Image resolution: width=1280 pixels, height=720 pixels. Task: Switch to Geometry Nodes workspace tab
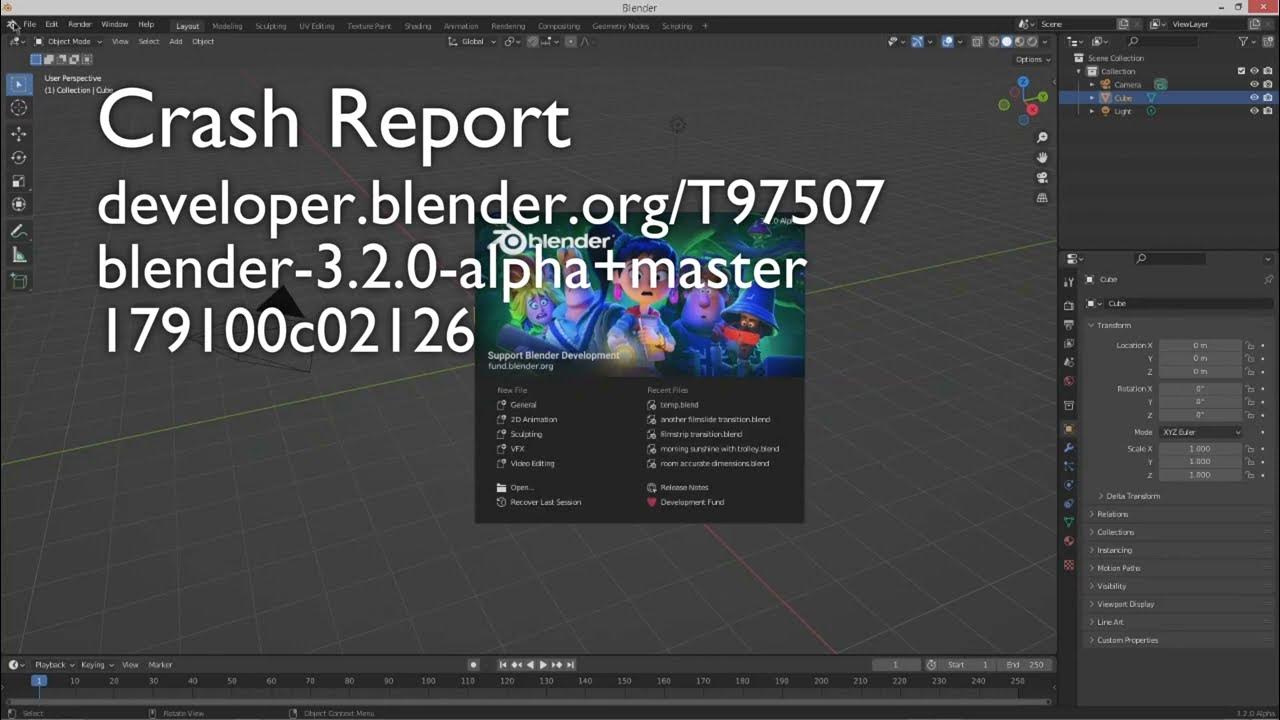tap(620, 26)
